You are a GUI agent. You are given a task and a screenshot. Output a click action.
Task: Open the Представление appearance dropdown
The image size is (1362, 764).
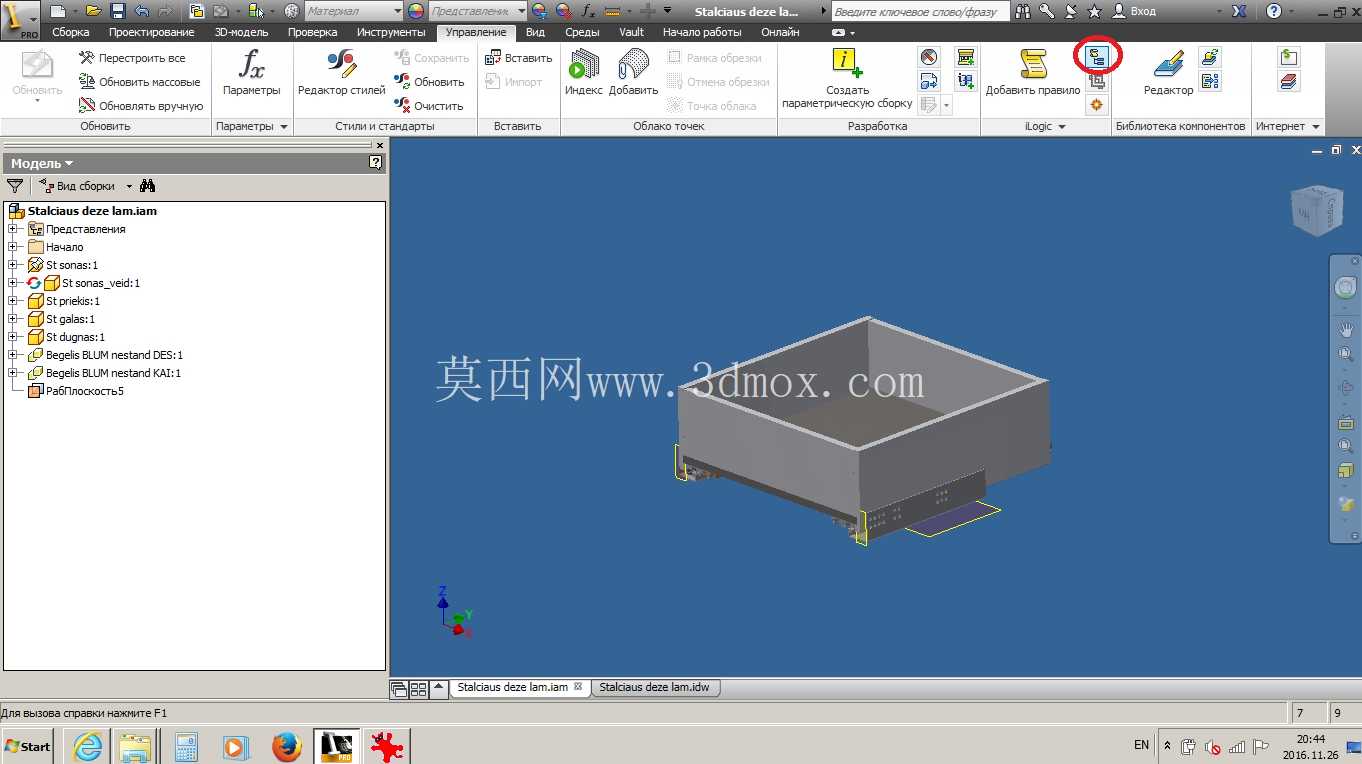(x=521, y=11)
